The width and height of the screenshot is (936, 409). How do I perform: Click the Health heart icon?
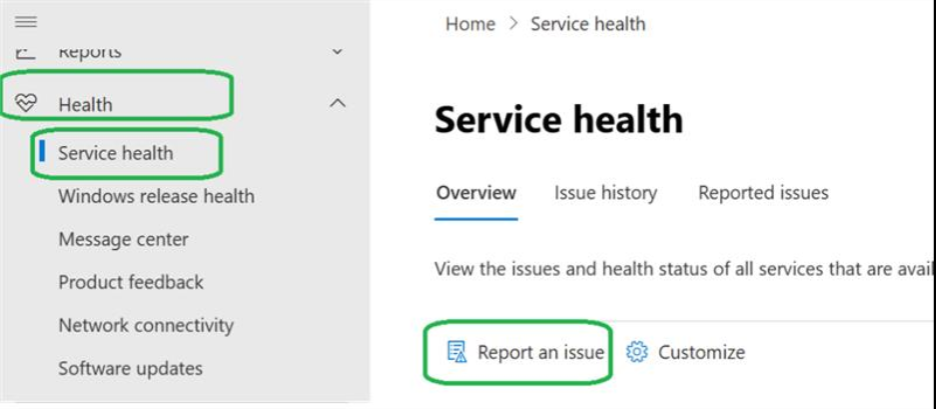26,103
